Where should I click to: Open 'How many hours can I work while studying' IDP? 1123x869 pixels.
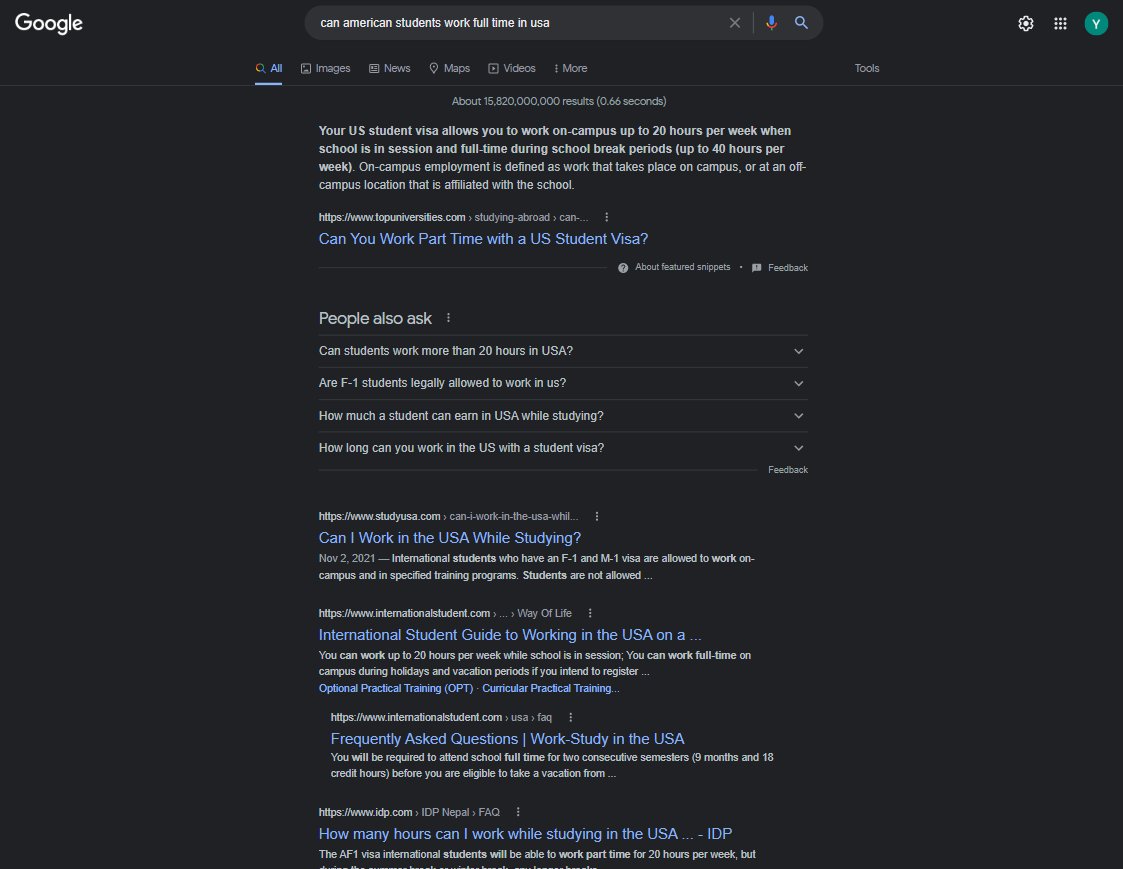[x=525, y=834]
